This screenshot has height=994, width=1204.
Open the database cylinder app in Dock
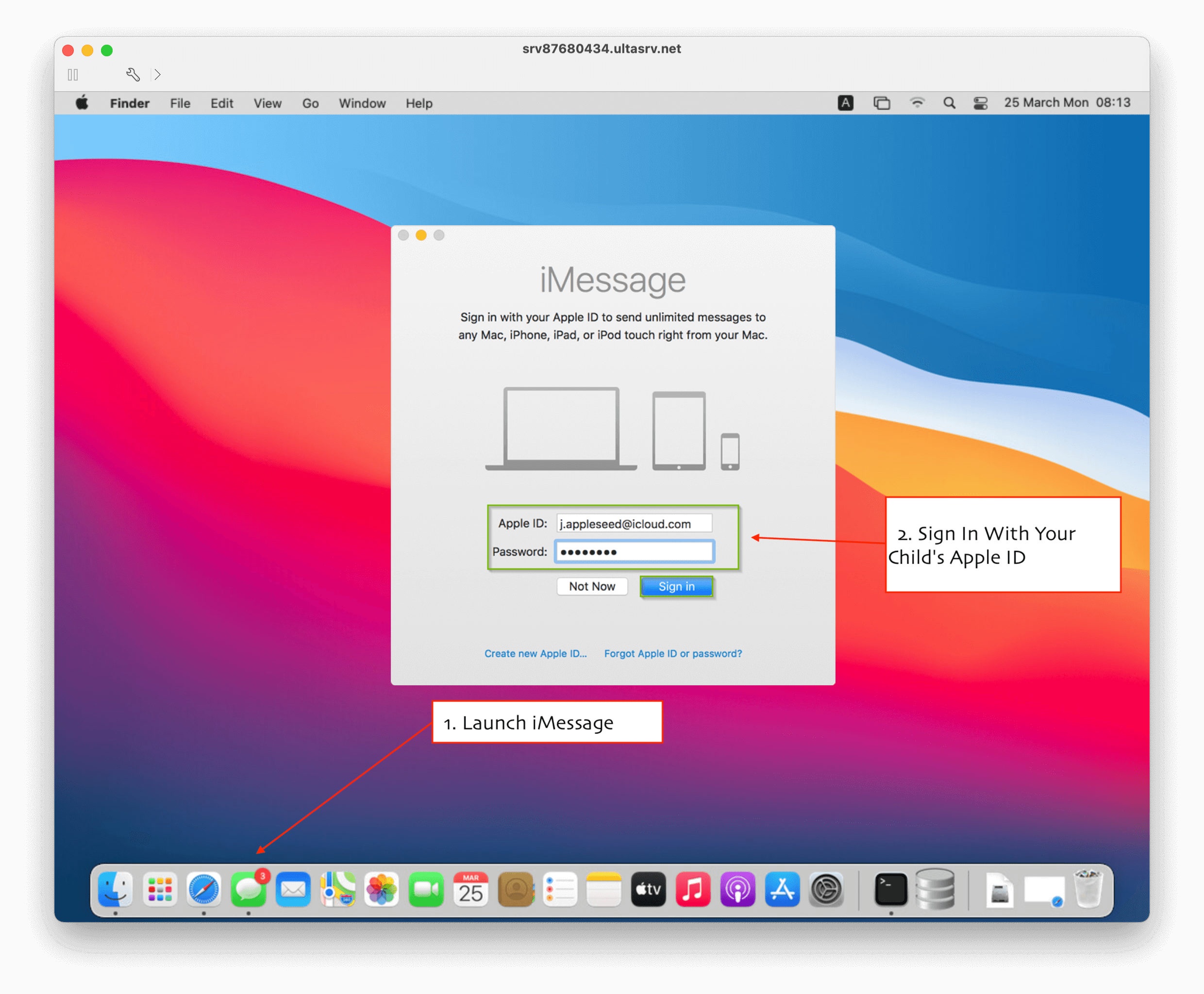point(936,889)
